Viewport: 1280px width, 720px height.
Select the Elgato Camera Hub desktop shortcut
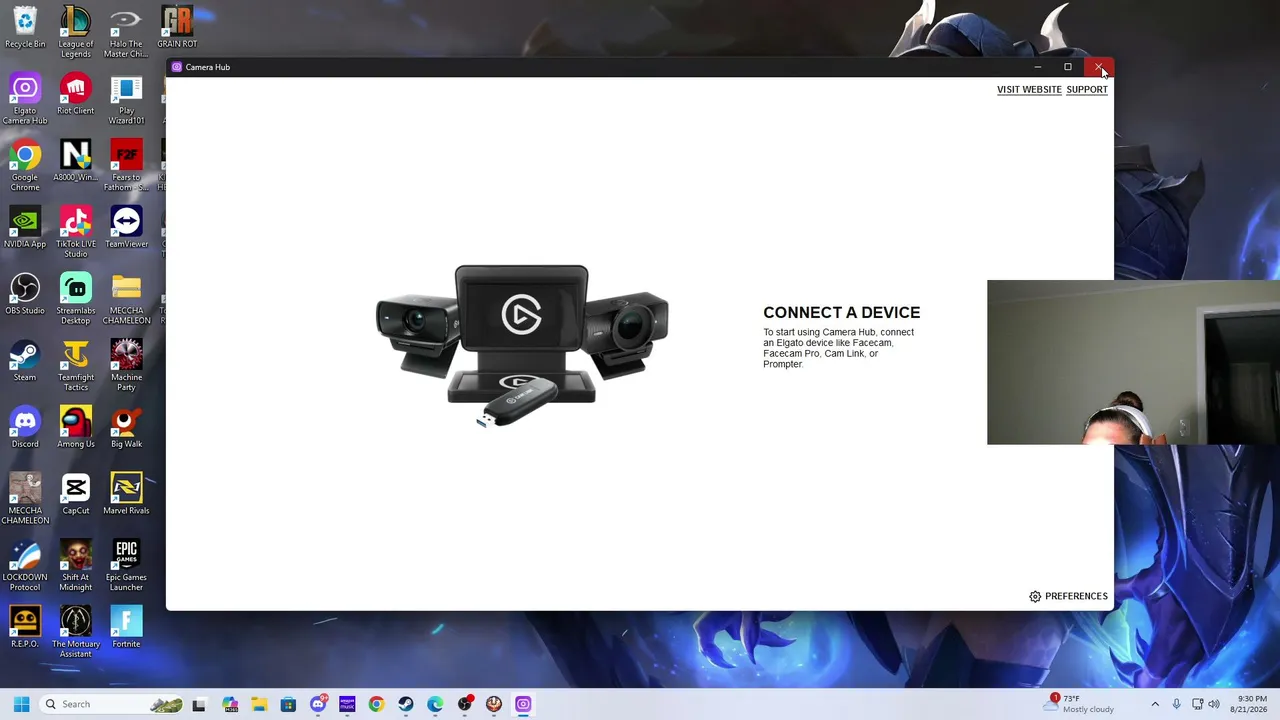click(x=25, y=99)
